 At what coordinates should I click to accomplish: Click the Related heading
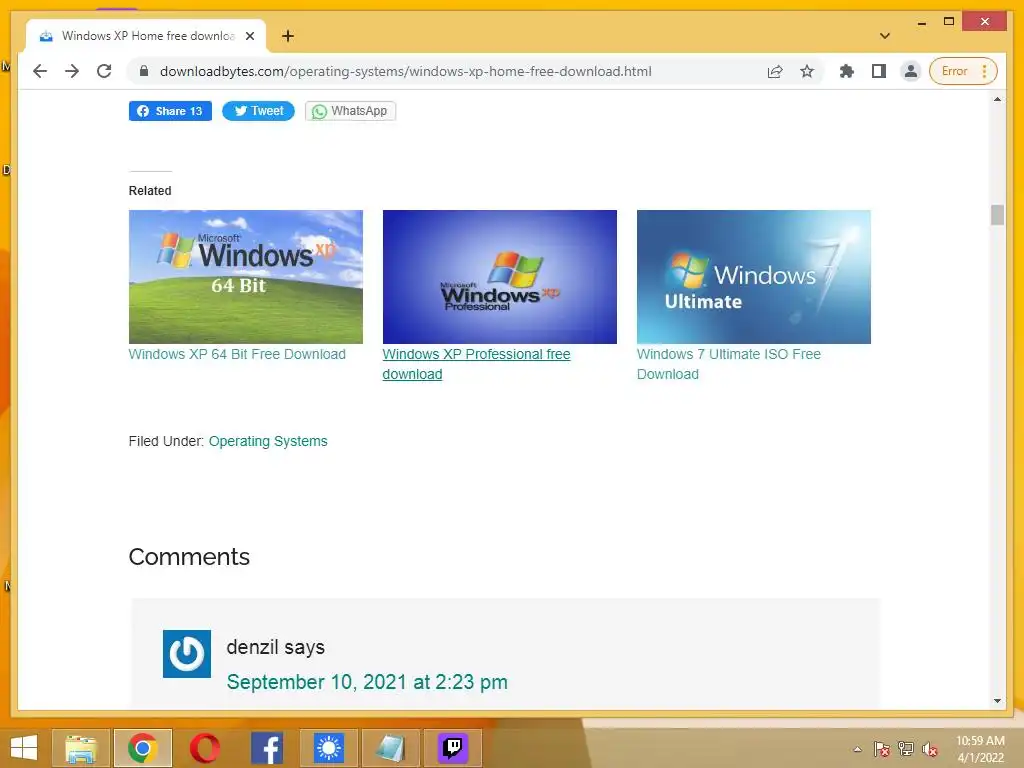coord(150,191)
